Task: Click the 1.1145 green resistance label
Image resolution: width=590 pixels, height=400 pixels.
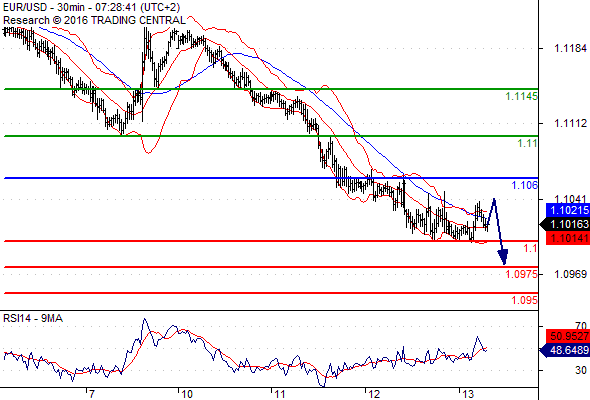Action: point(522,97)
